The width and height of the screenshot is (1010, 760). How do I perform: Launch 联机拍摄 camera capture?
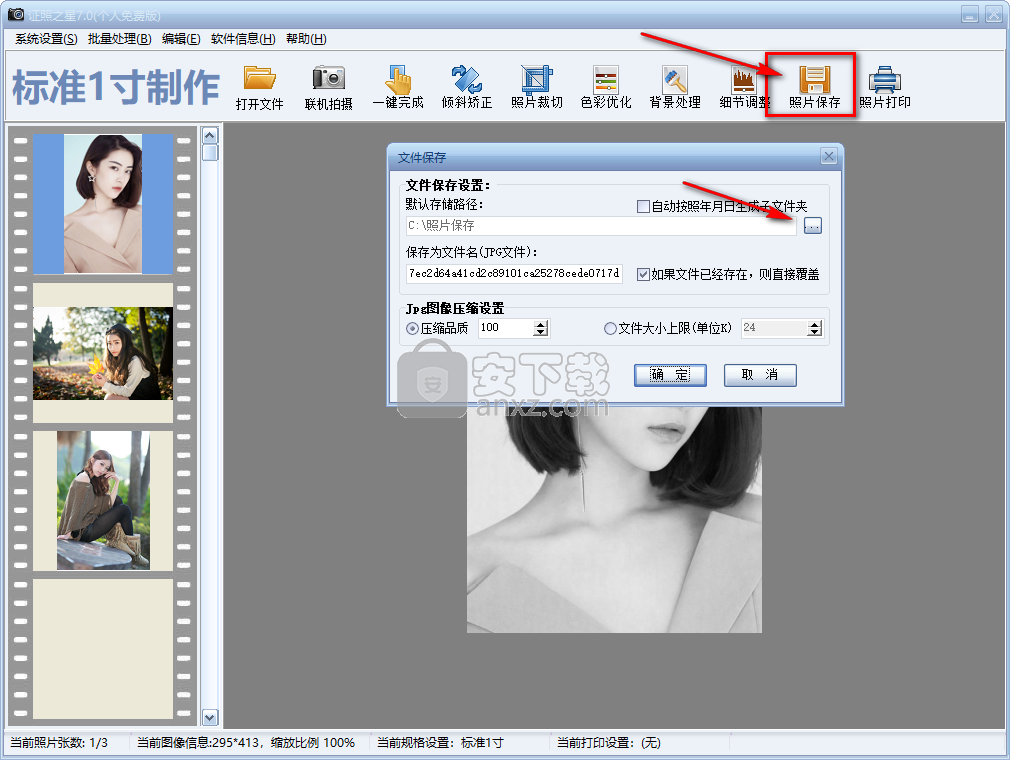coord(329,88)
